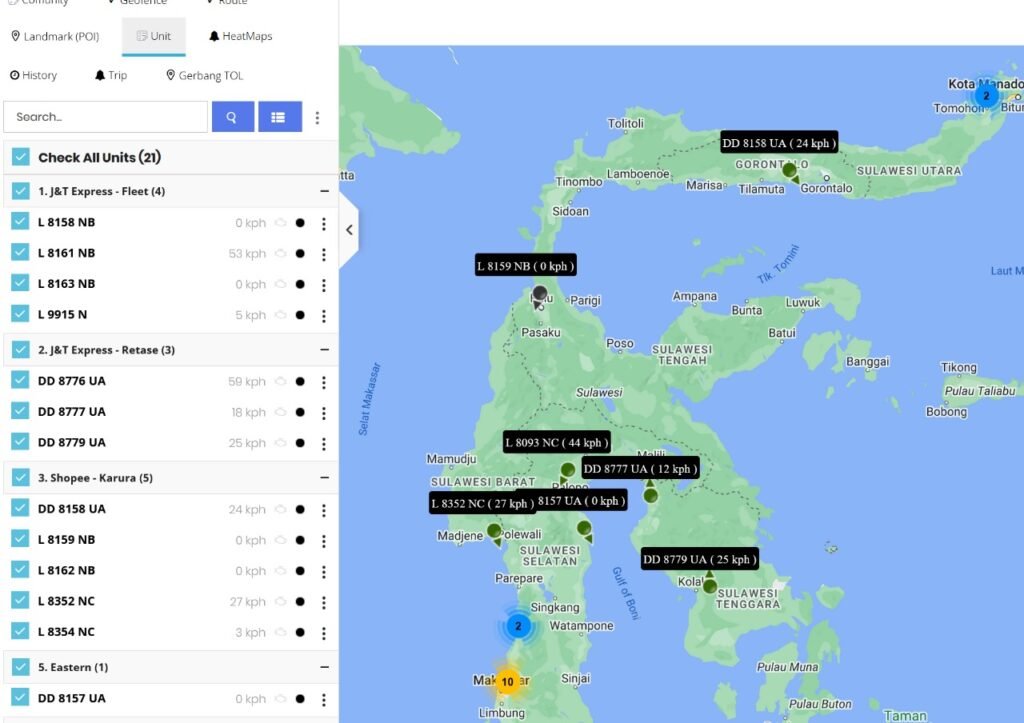Uncheck unit L 8163 NB

(20, 283)
